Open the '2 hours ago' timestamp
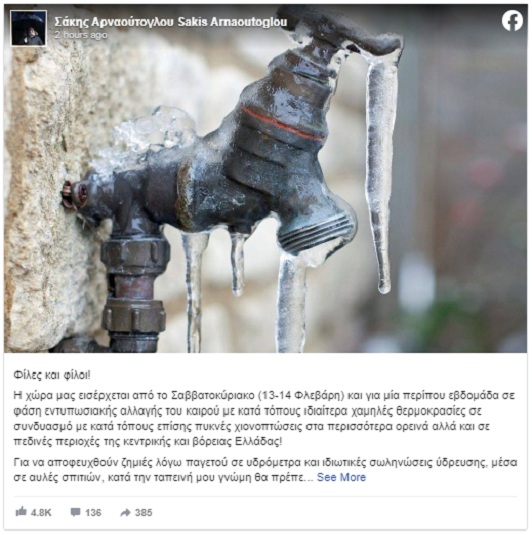Screen dimensions: 532x535 [x=81, y=35]
